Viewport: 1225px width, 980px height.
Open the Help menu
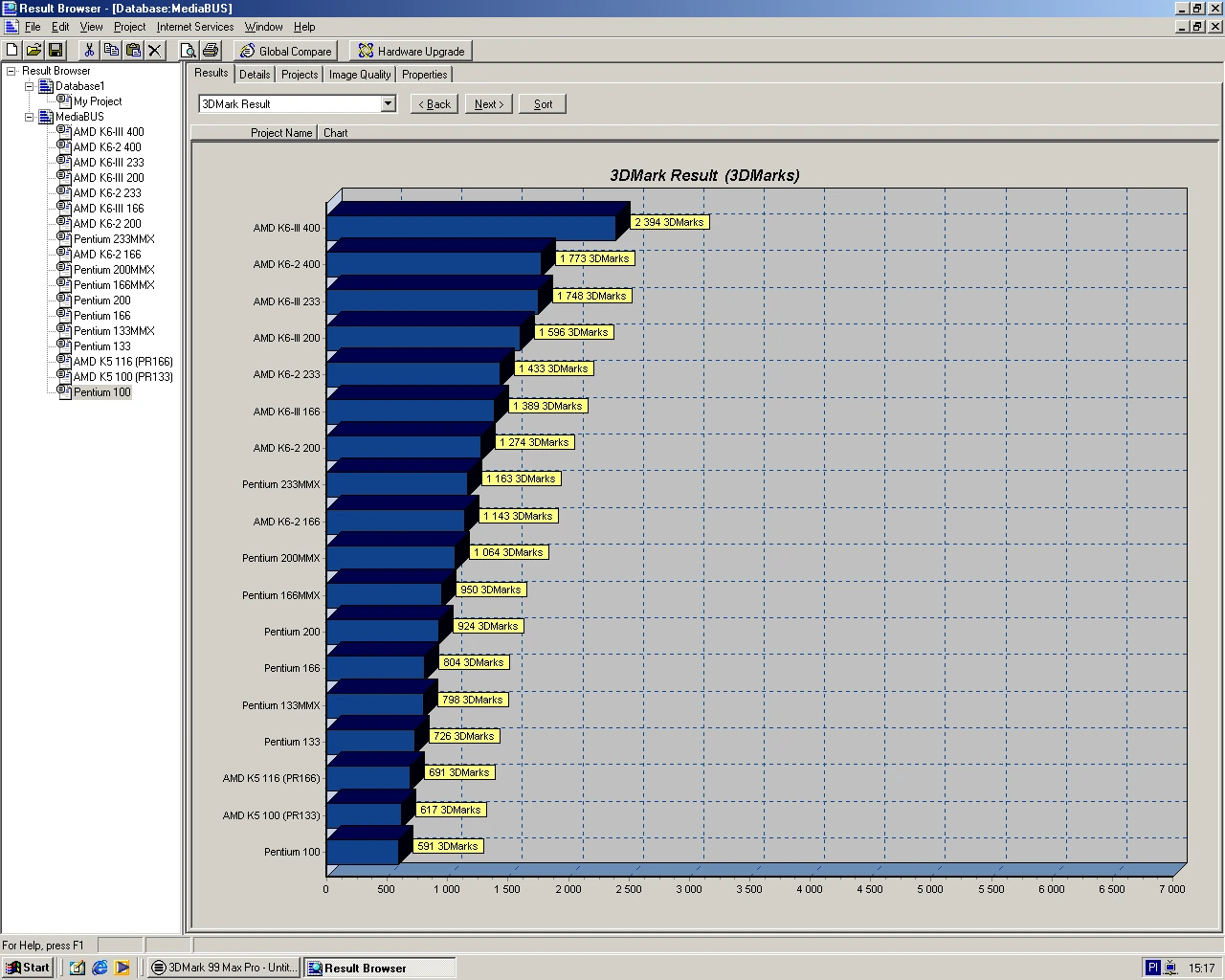(304, 27)
